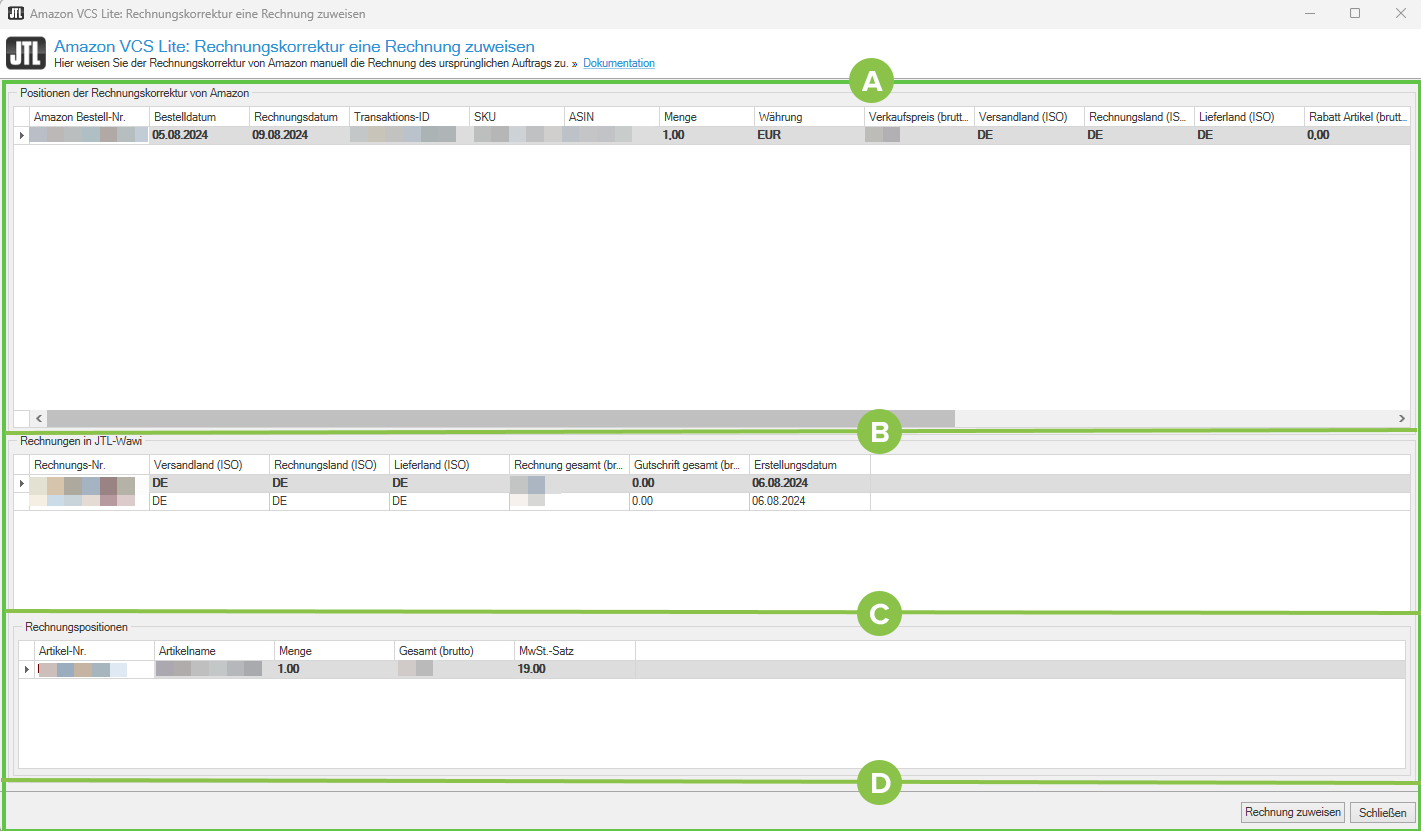Click the Menge header in Amazon positions table

point(706,117)
